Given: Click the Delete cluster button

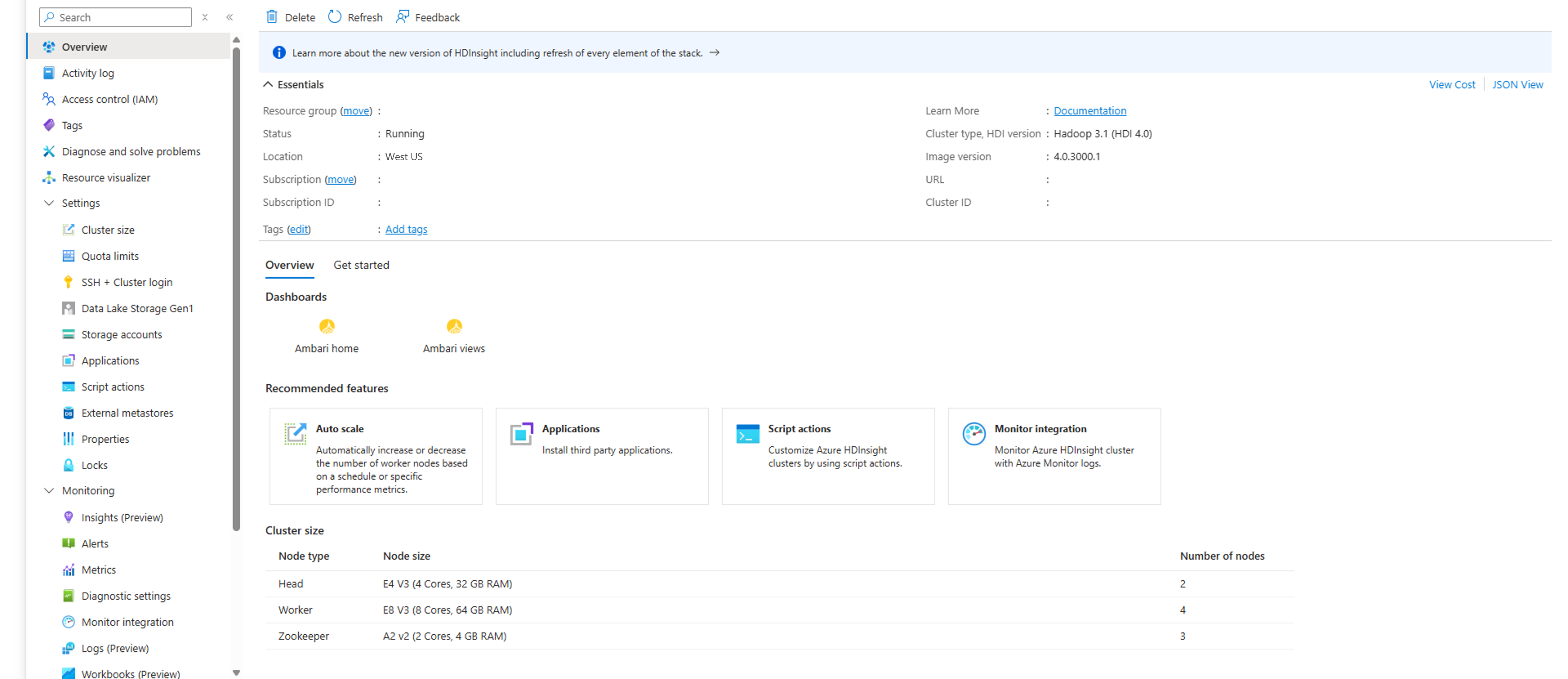Looking at the screenshot, I should click(291, 17).
